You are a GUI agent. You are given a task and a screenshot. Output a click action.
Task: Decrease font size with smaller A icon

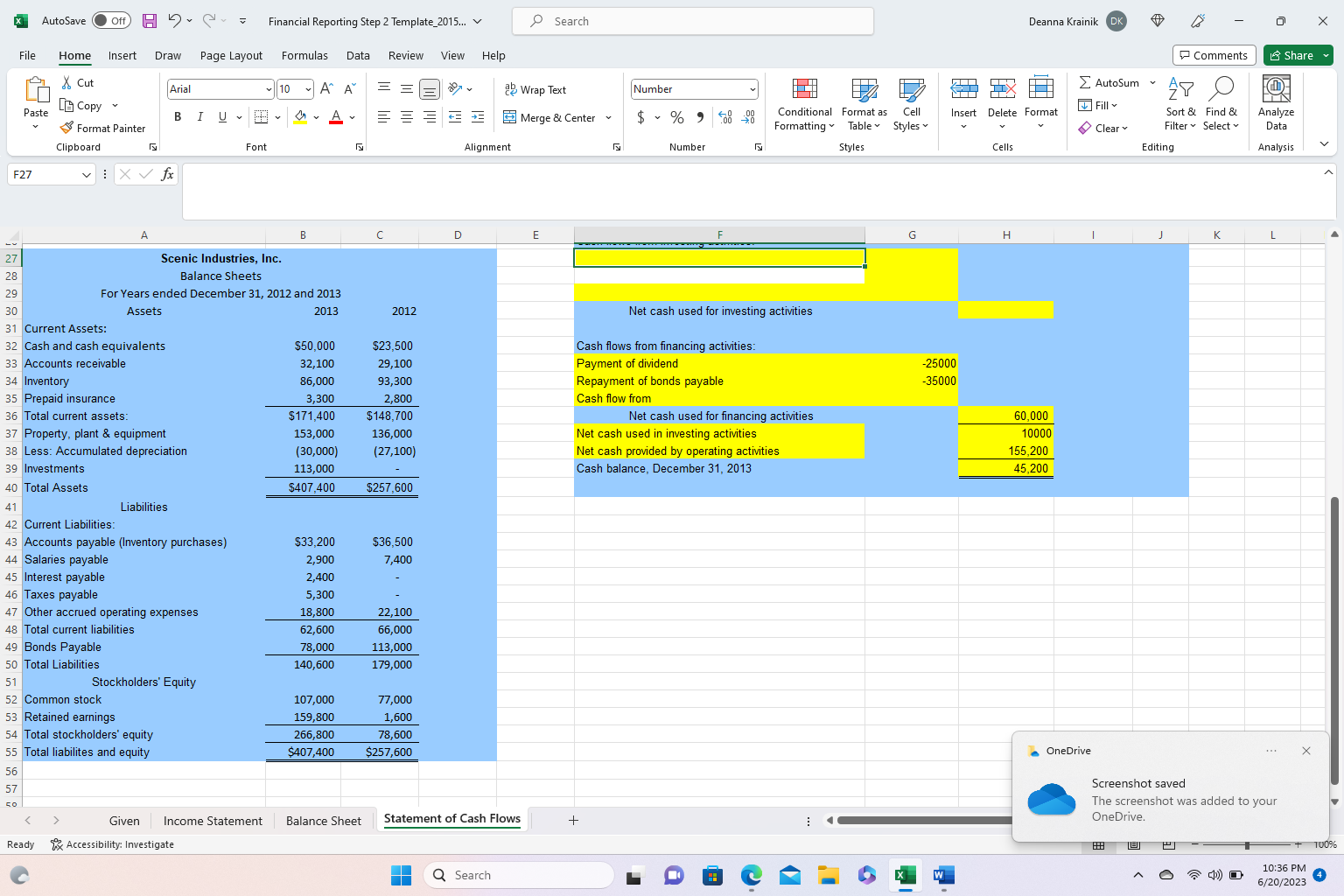349,89
